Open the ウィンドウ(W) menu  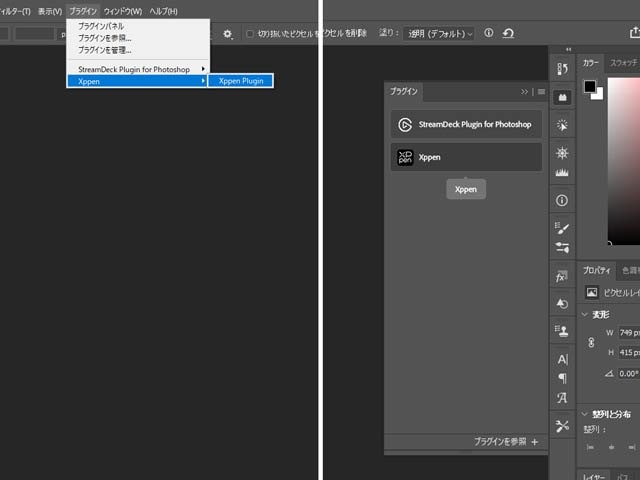click(122, 11)
